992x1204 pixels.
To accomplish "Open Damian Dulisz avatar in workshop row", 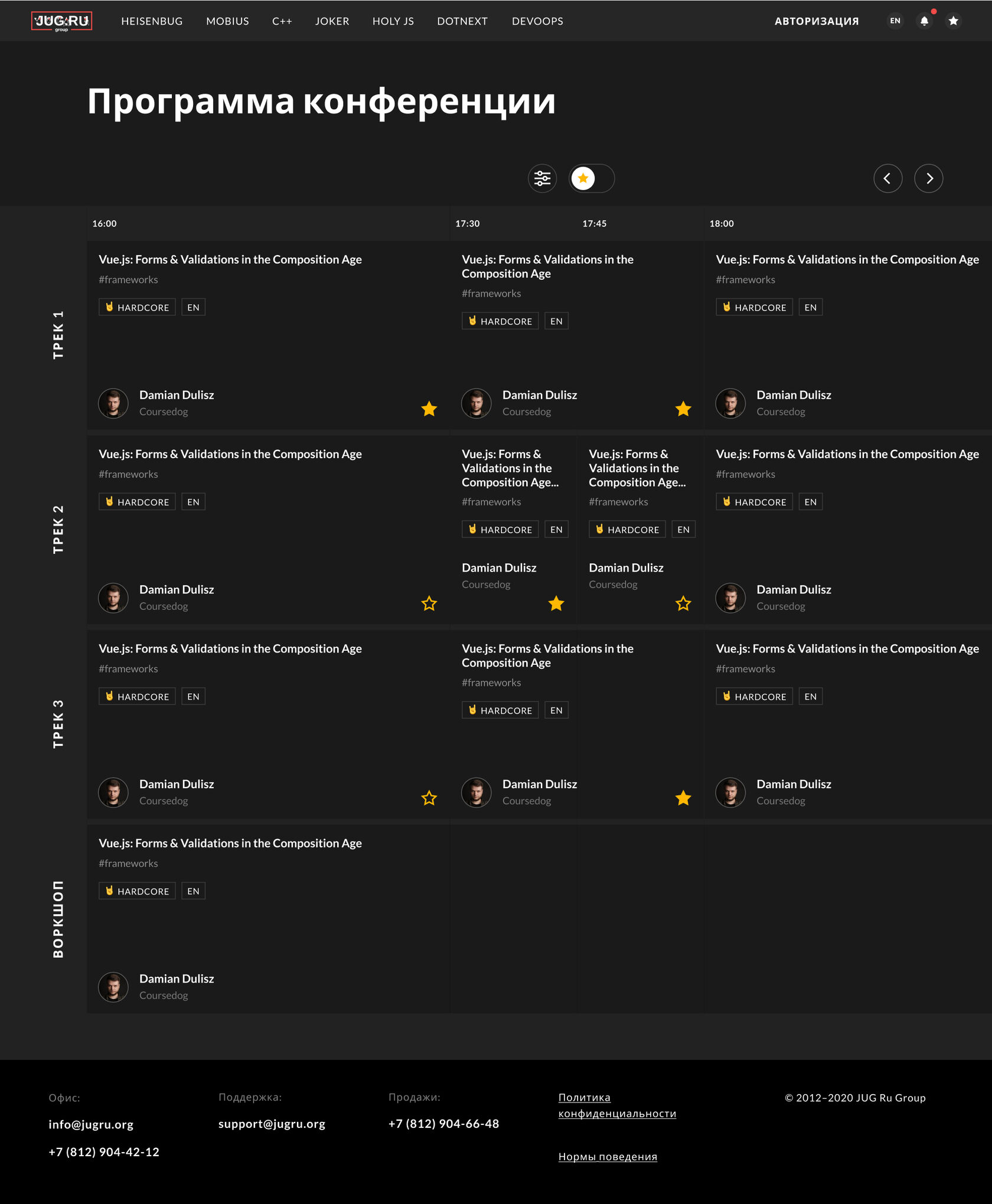I will [113, 987].
